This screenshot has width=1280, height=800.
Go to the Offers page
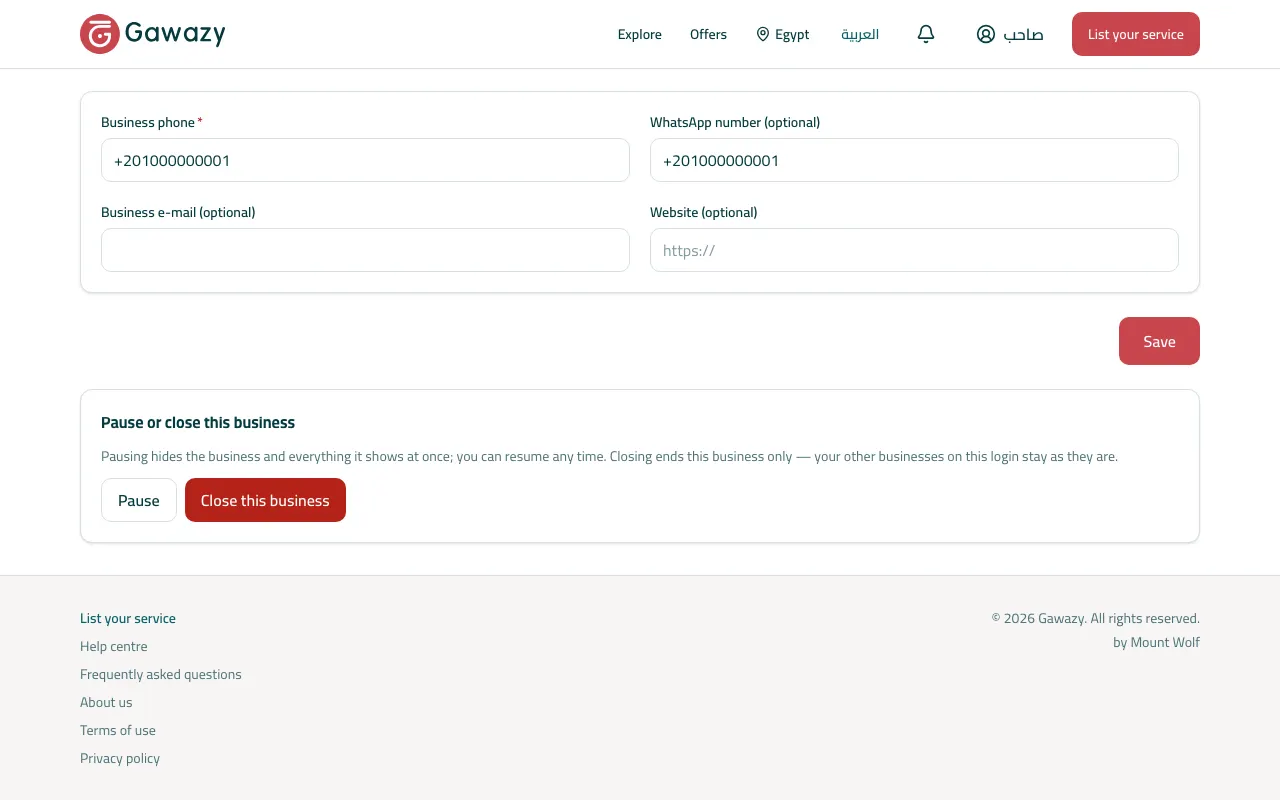(708, 34)
